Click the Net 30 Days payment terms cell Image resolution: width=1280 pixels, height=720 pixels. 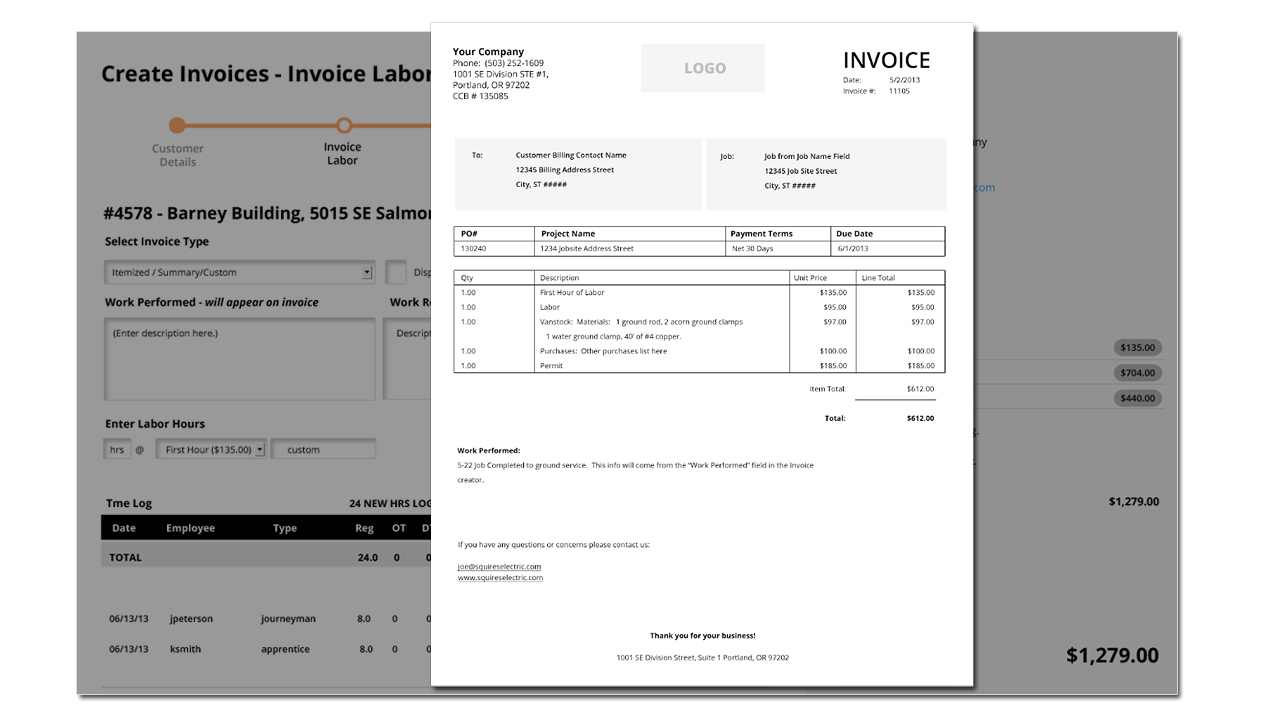click(x=752, y=249)
